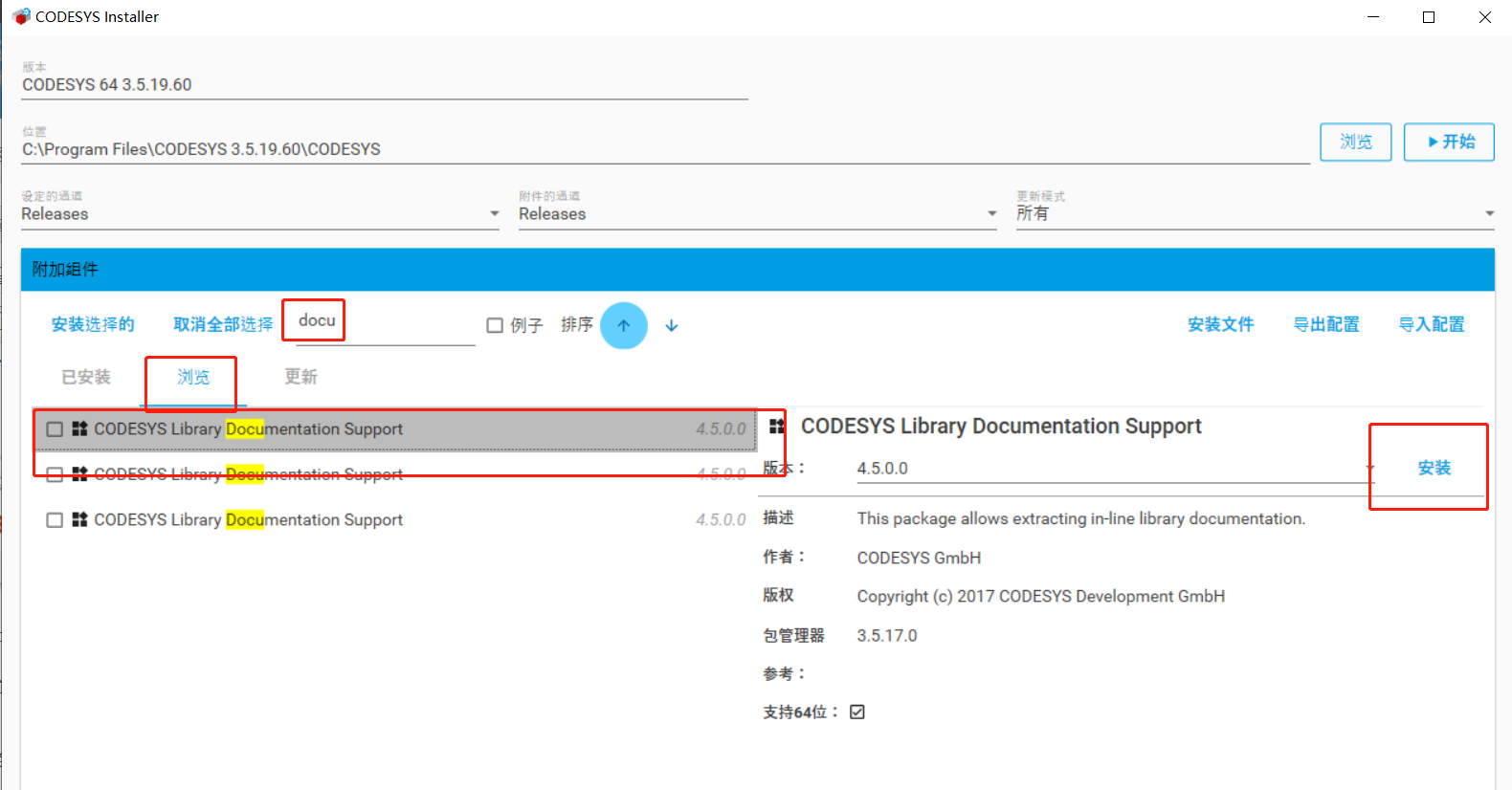This screenshot has height=790, width=1512.
Task: Sort descending with the down arrow
Action: click(x=672, y=325)
